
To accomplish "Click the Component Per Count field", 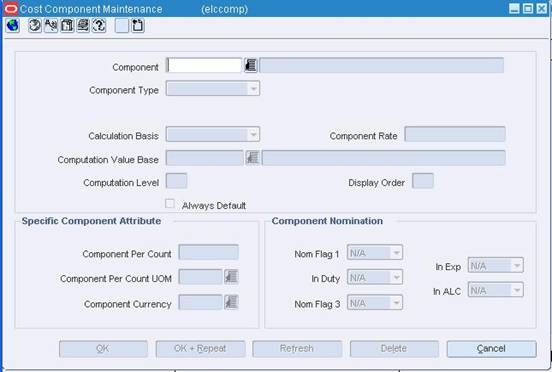I will coord(208,252).
